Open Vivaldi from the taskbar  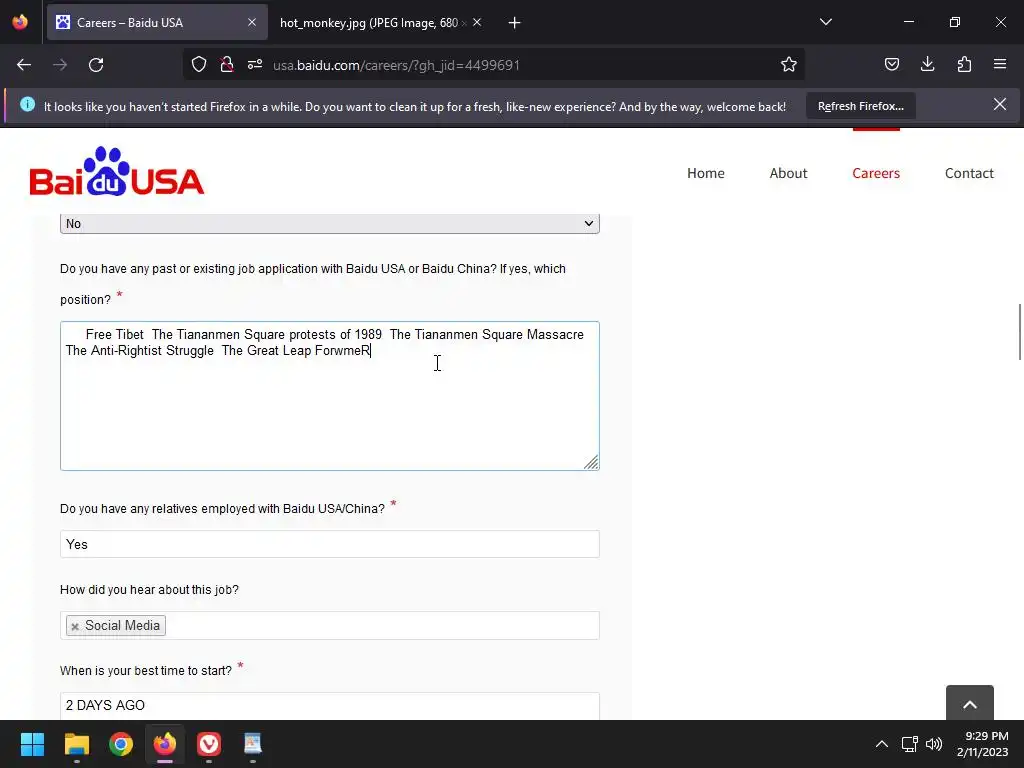209,744
